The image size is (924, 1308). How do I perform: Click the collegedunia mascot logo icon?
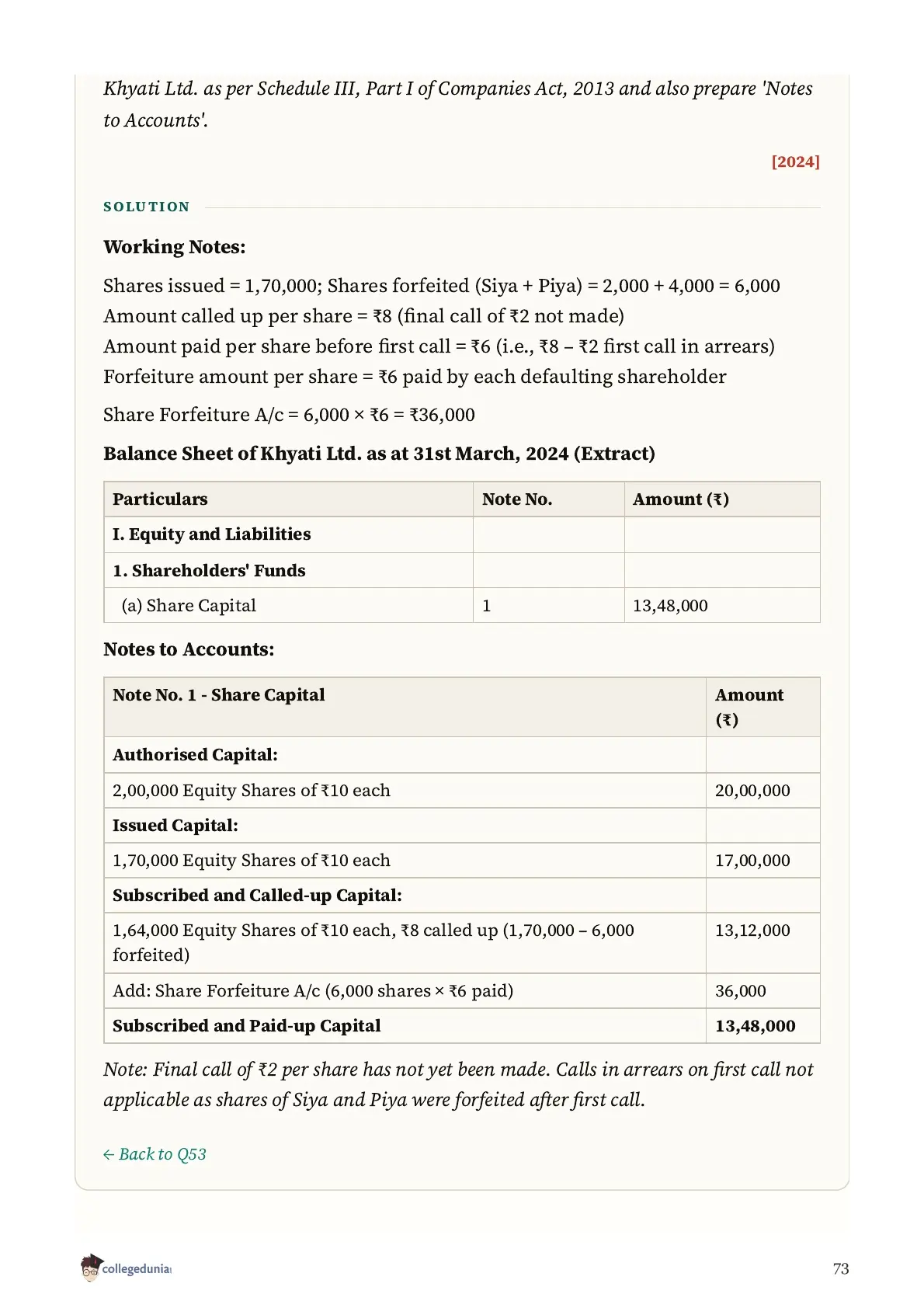[90, 1267]
